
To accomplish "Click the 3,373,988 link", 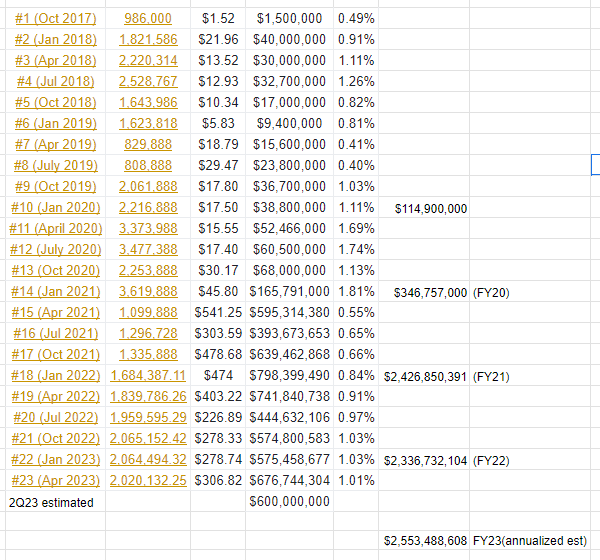I will click(148, 229).
